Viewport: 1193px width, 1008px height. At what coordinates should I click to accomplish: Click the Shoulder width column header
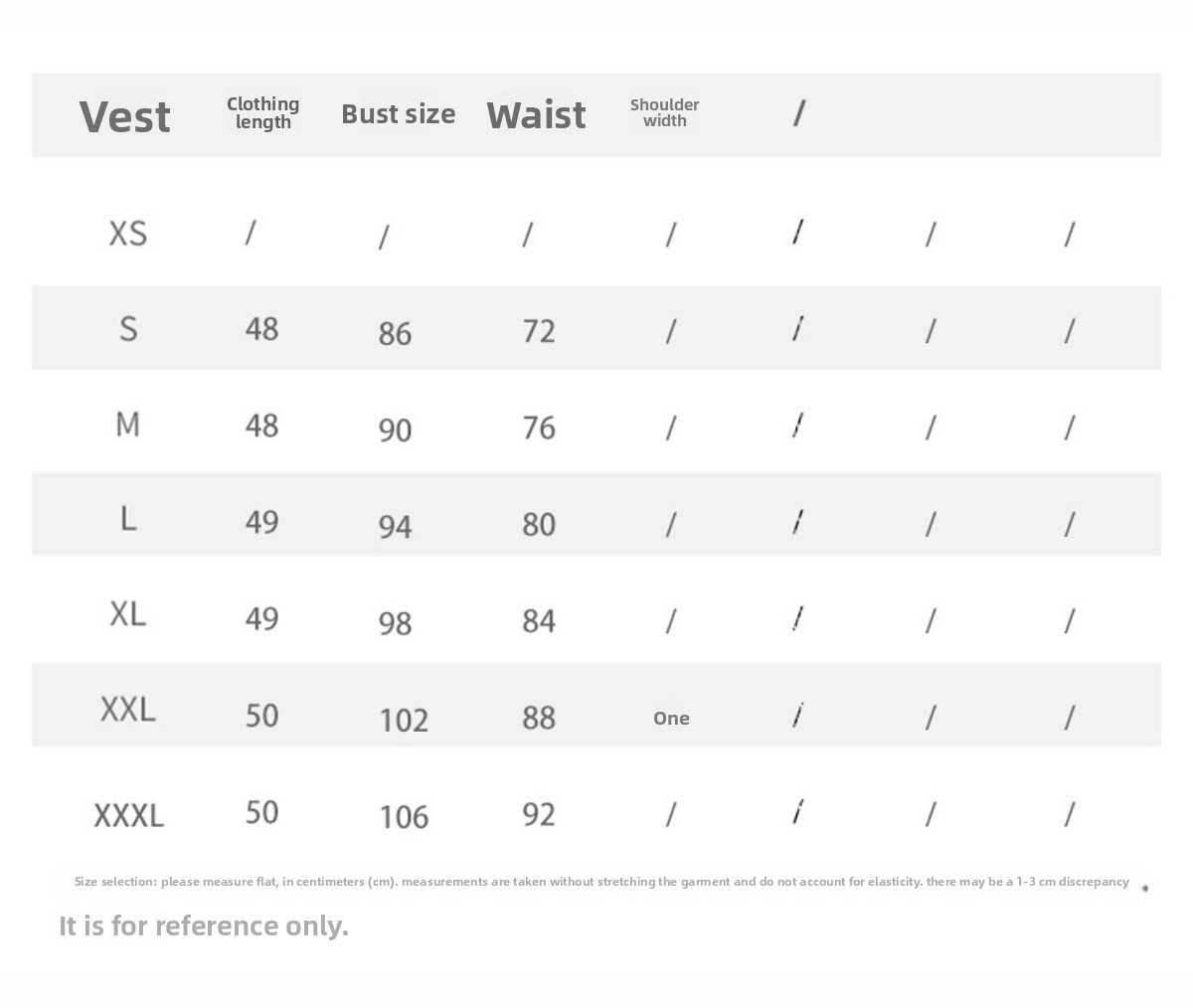[664, 113]
